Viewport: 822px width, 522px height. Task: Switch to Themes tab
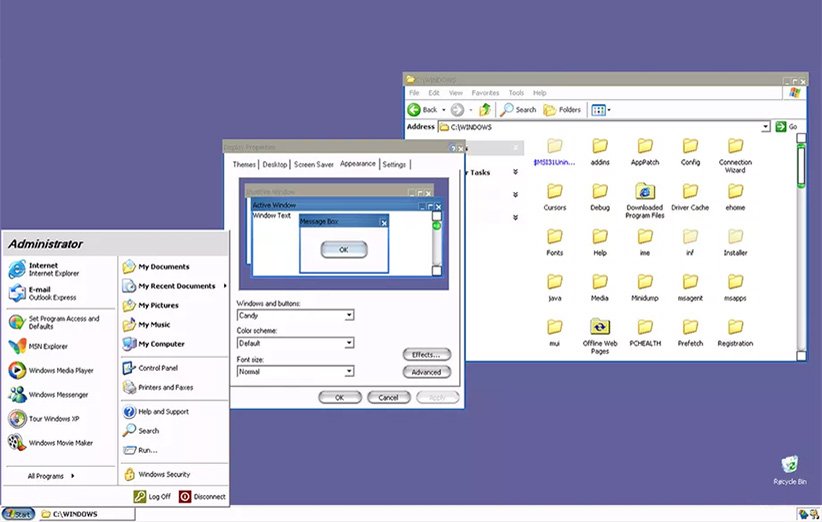pyautogui.click(x=244, y=165)
